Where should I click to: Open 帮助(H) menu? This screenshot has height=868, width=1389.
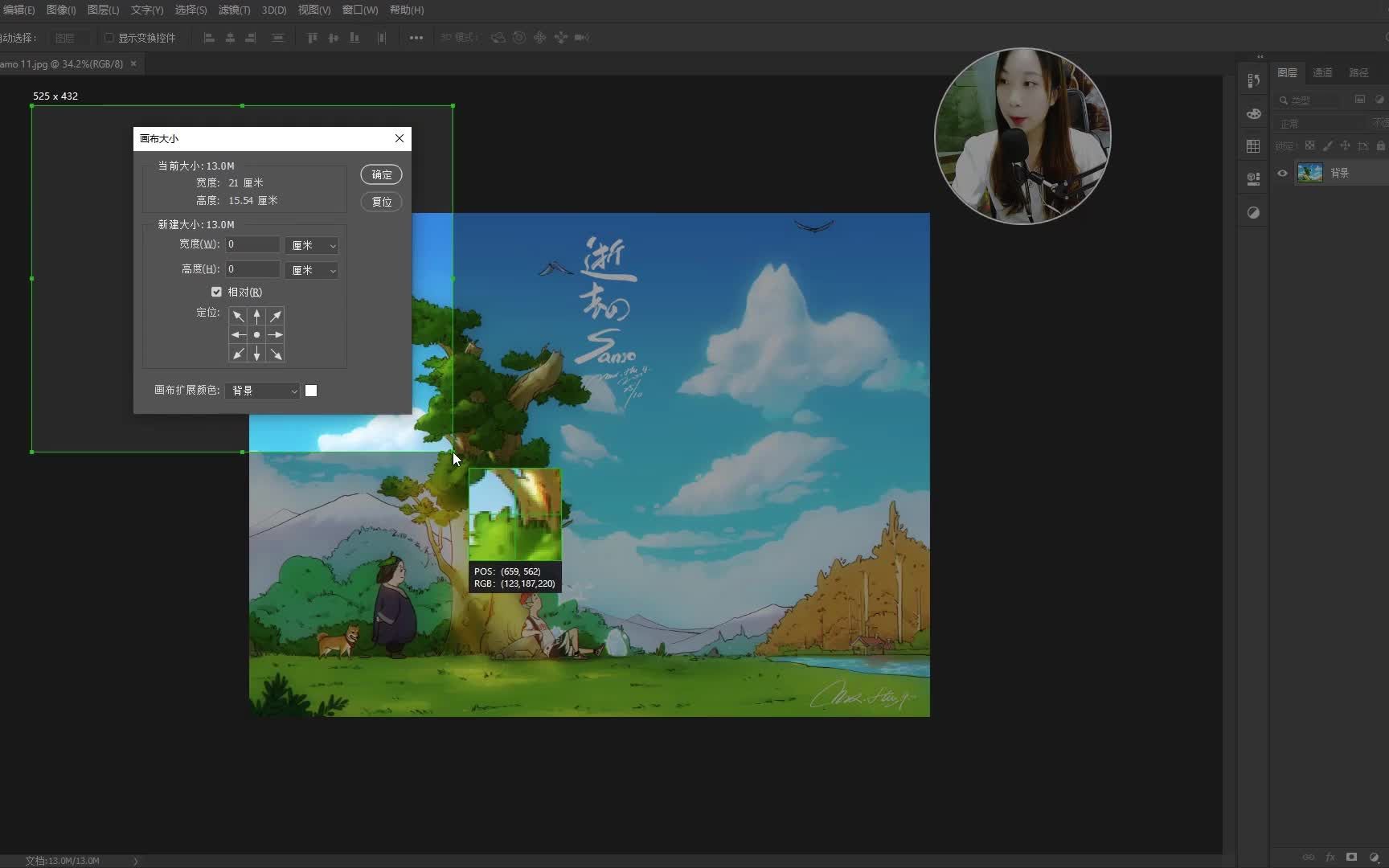tap(407, 10)
